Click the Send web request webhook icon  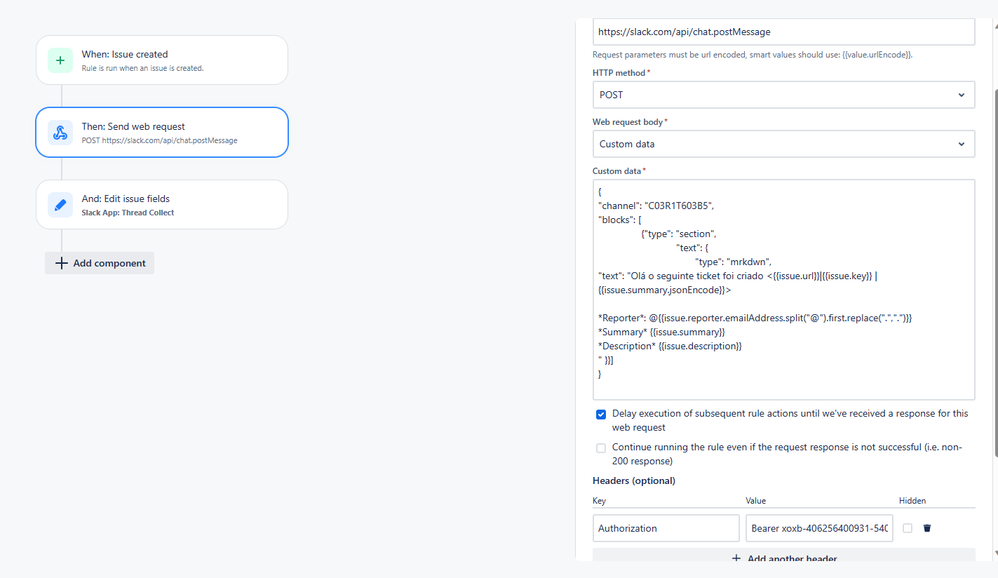pos(60,133)
